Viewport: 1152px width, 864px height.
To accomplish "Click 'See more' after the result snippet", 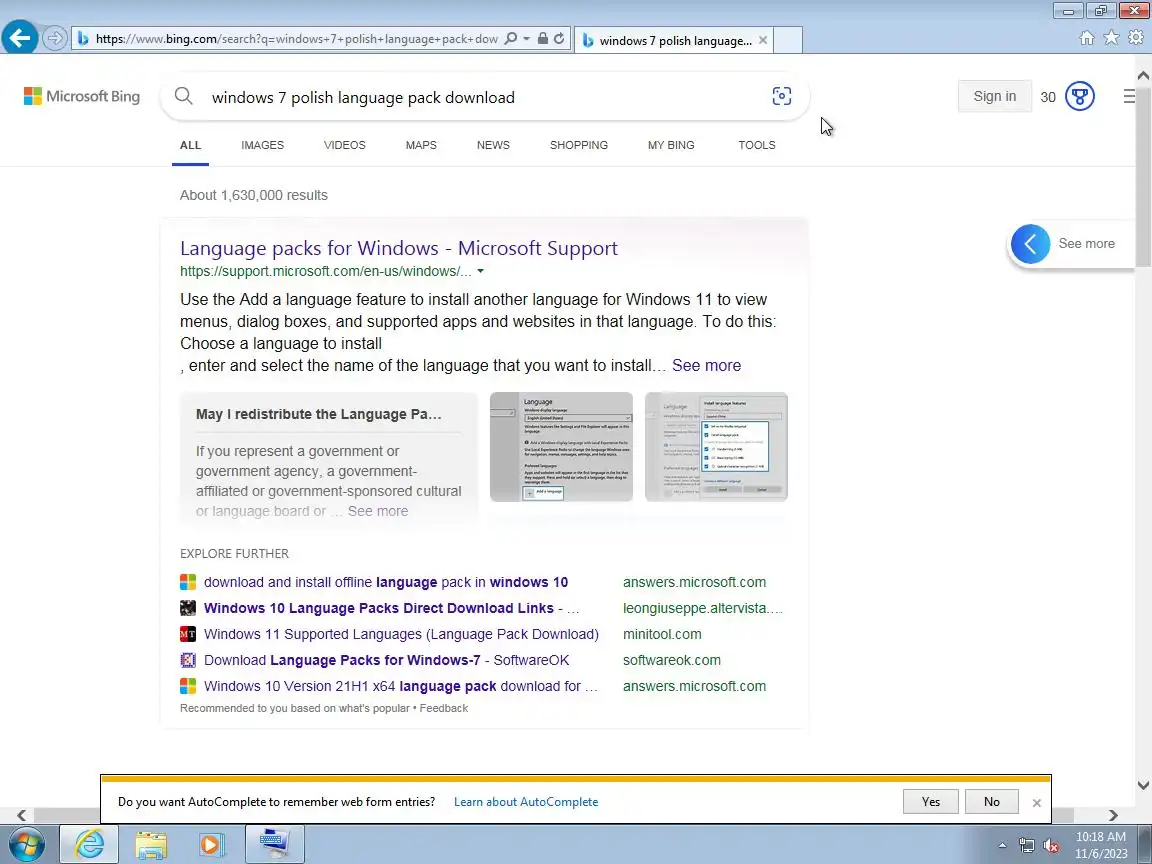I will 706,366.
